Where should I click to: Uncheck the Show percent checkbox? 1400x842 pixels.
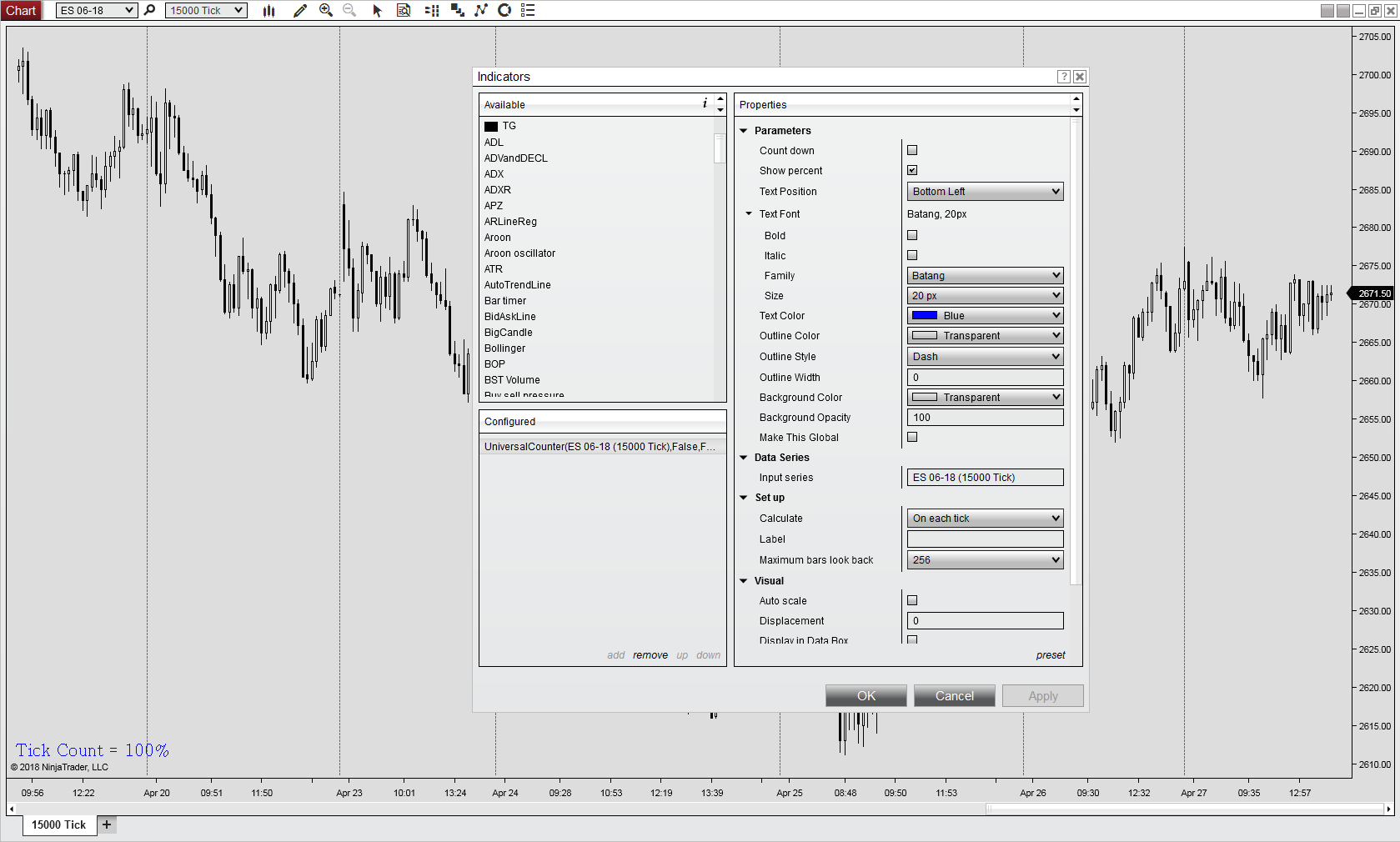coord(912,171)
